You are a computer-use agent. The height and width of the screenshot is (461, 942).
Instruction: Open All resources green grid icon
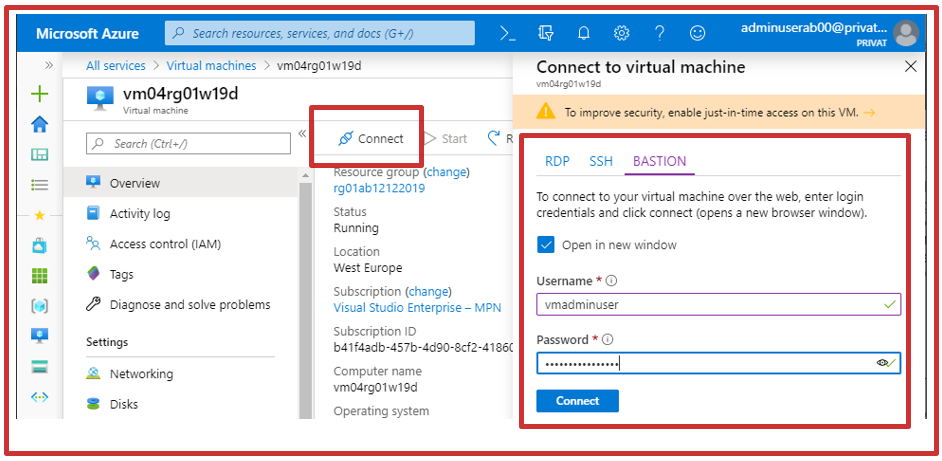(40, 276)
